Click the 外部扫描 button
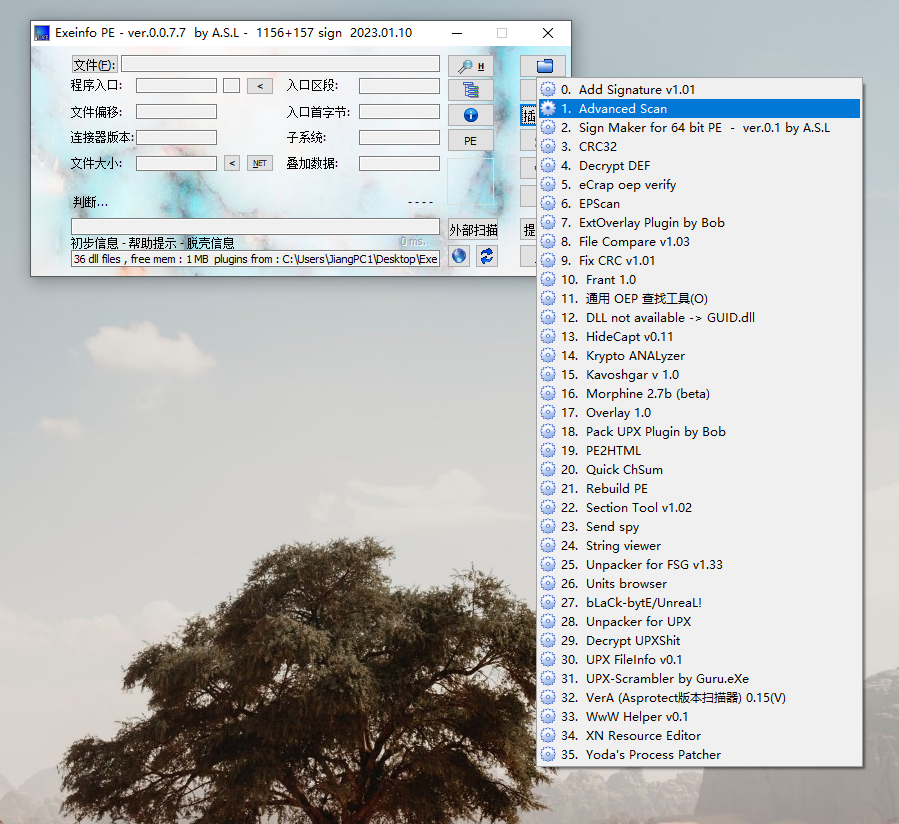 click(x=473, y=230)
